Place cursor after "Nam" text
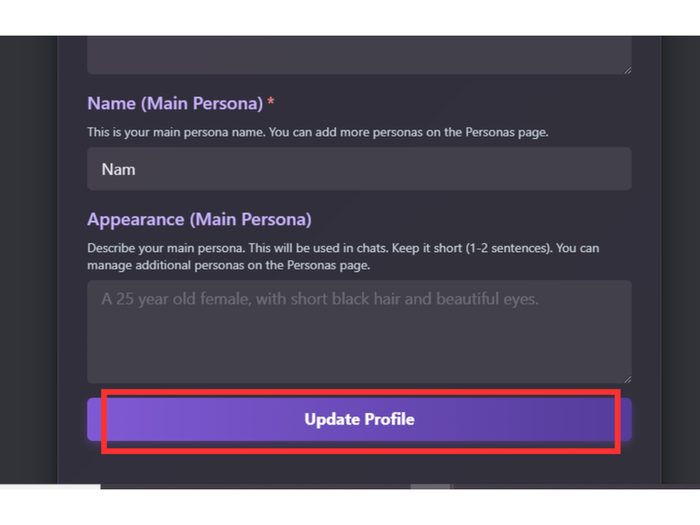Viewport: 700px width, 525px height. [x=137, y=169]
